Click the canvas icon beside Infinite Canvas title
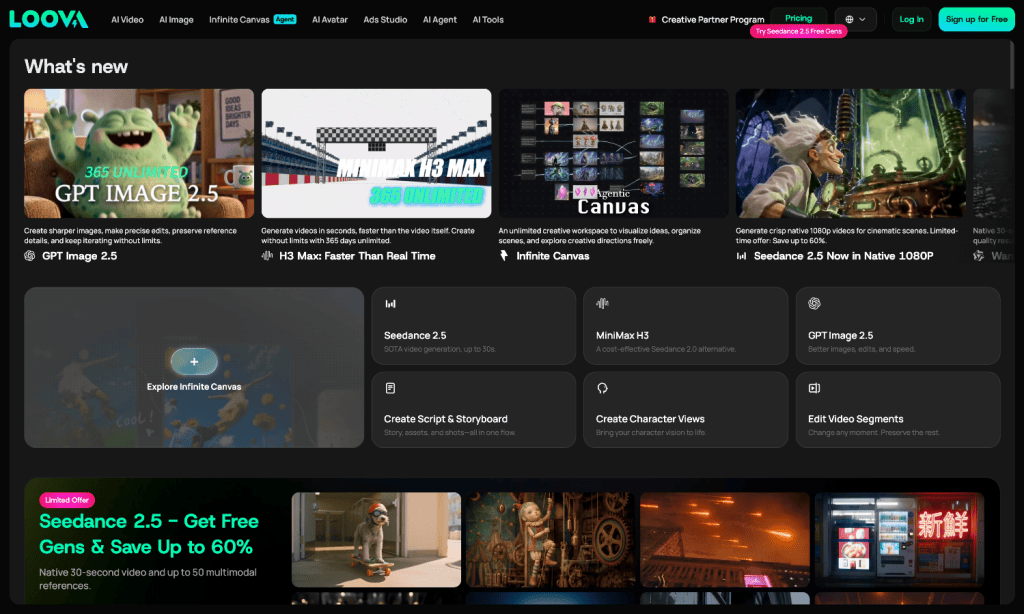This screenshot has width=1024, height=614. [504, 256]
